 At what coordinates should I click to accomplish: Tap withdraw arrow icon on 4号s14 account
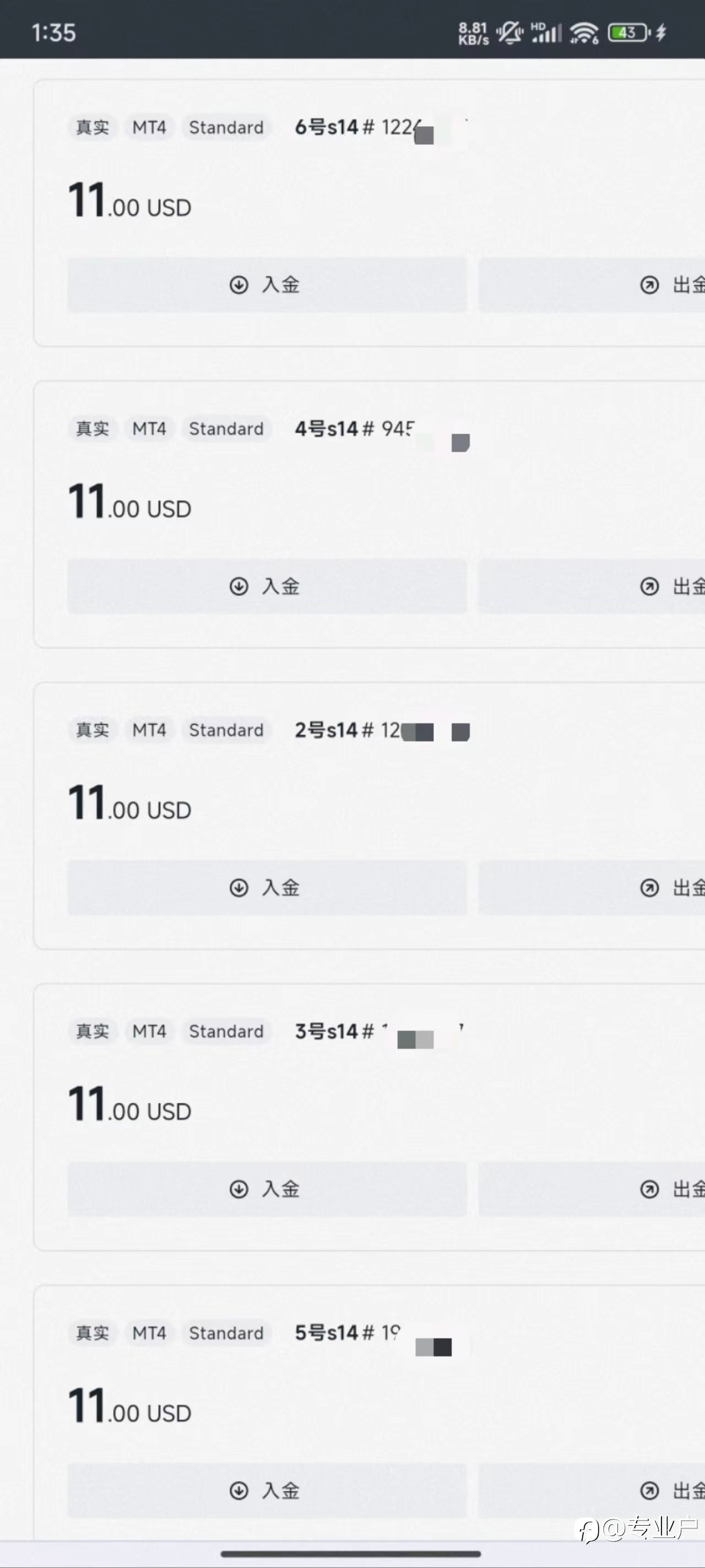point(649,586)
